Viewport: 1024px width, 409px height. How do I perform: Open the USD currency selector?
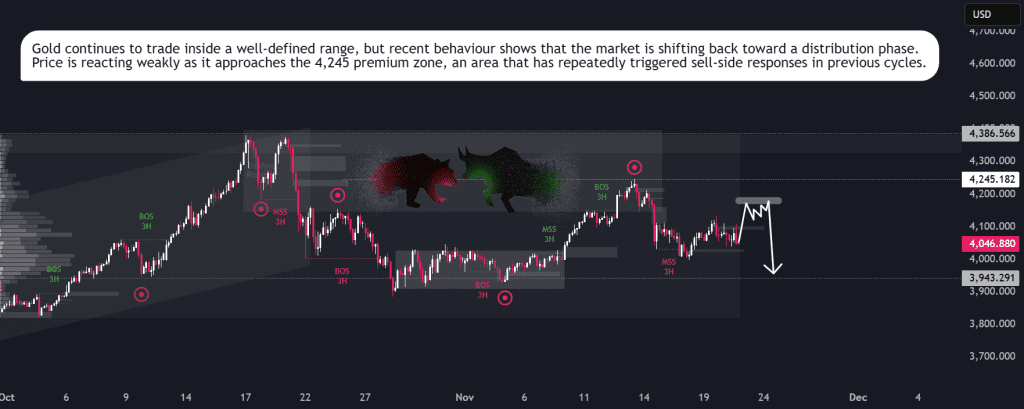click(x=984, y=13)
